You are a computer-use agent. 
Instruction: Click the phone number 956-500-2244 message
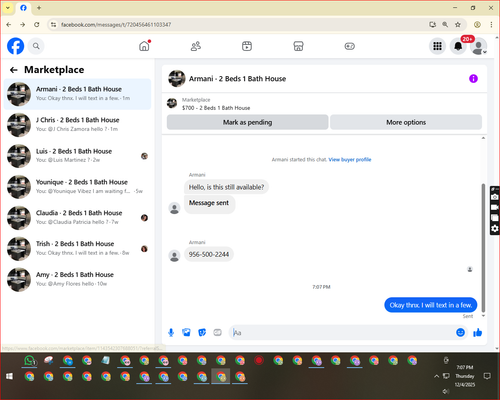(209, 254)
